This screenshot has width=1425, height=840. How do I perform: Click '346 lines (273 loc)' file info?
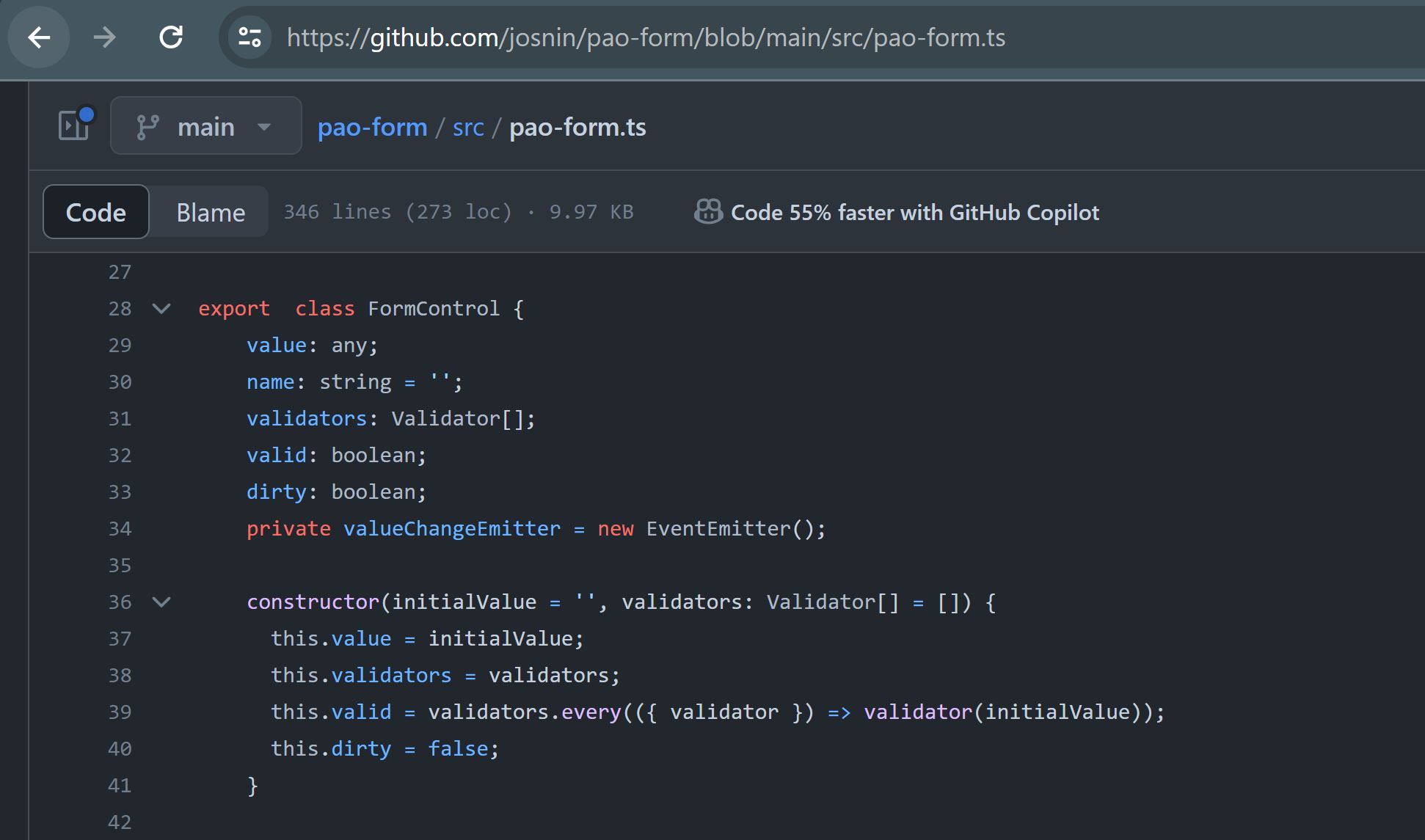click(x=398, y=212)
